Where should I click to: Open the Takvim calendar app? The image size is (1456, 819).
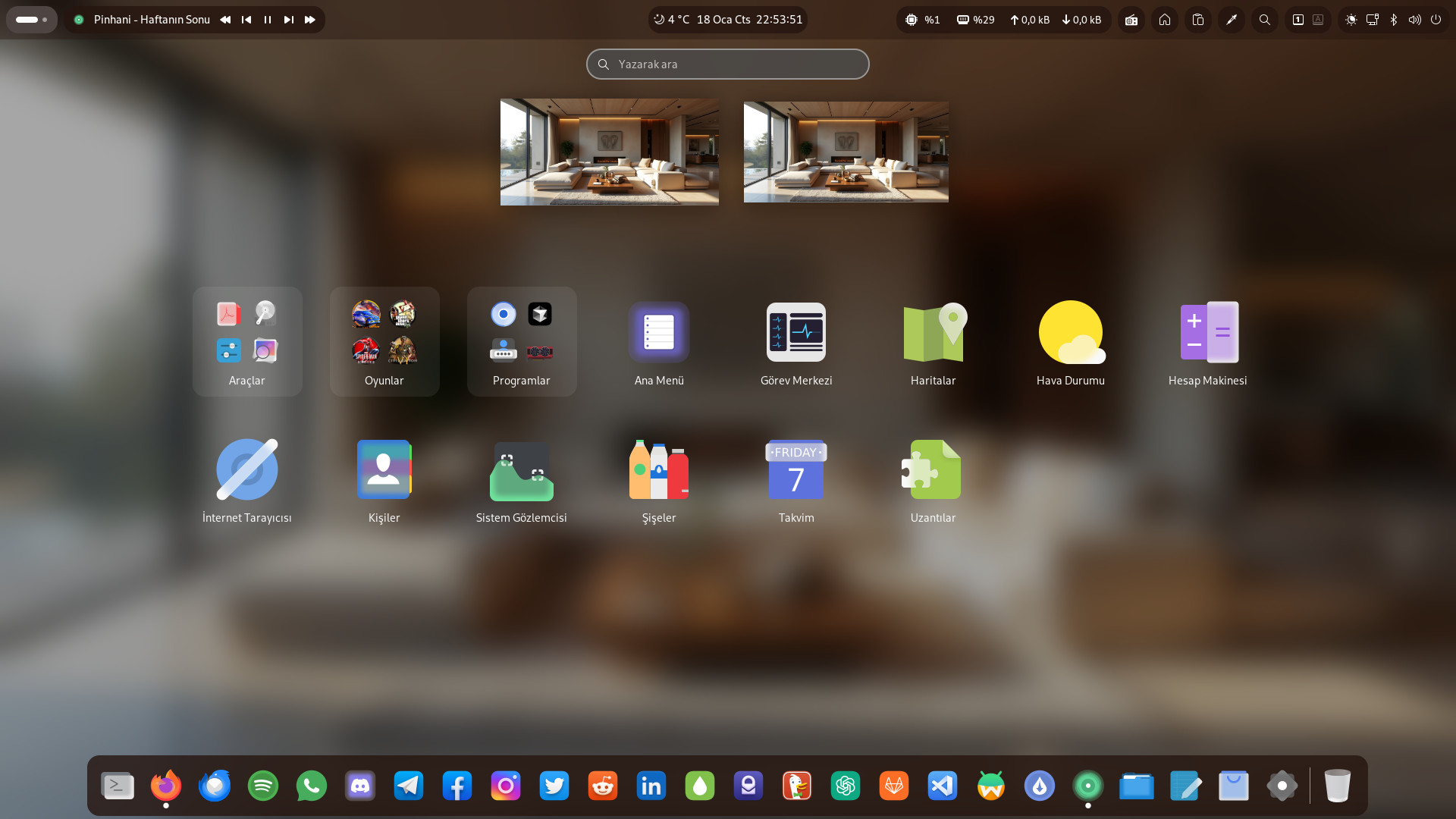796,480
